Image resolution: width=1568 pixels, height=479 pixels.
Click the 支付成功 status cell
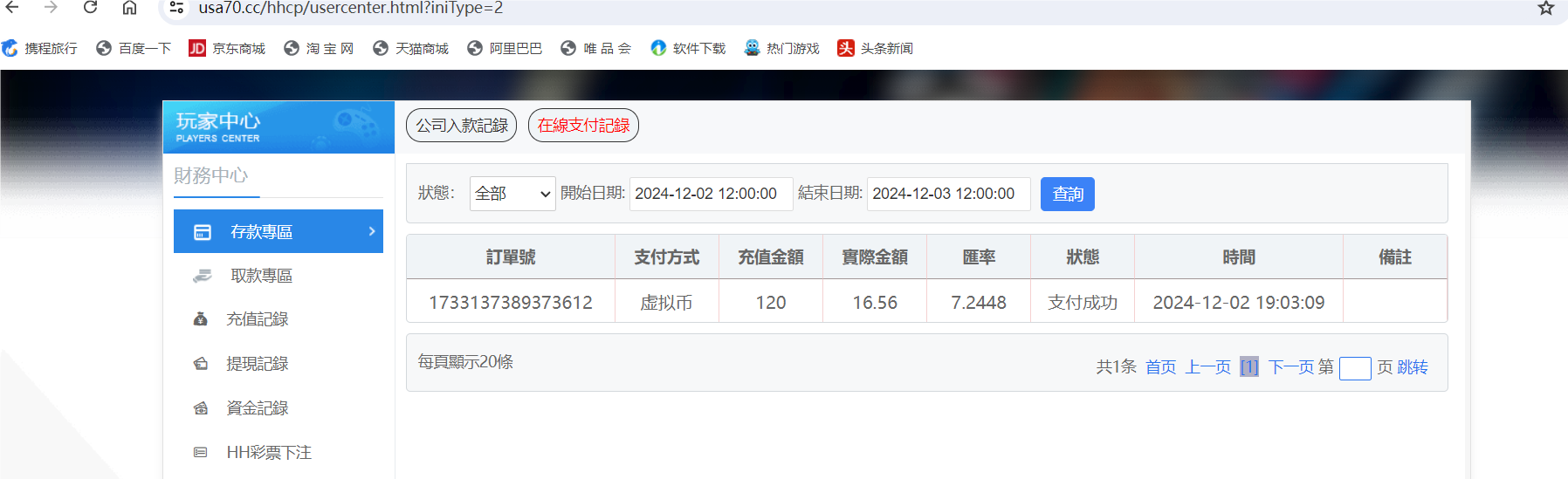(1083, 303)
